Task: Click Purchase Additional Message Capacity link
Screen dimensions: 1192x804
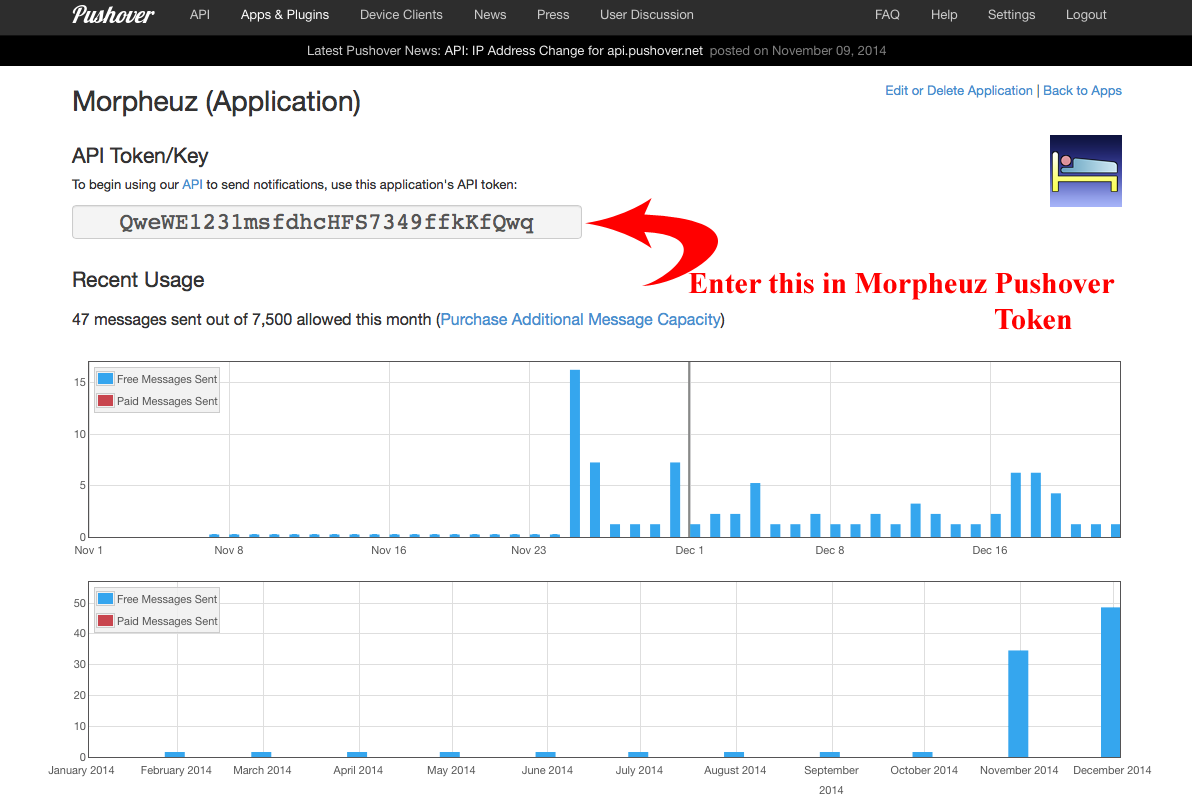Action: click(x=581, y=319)
